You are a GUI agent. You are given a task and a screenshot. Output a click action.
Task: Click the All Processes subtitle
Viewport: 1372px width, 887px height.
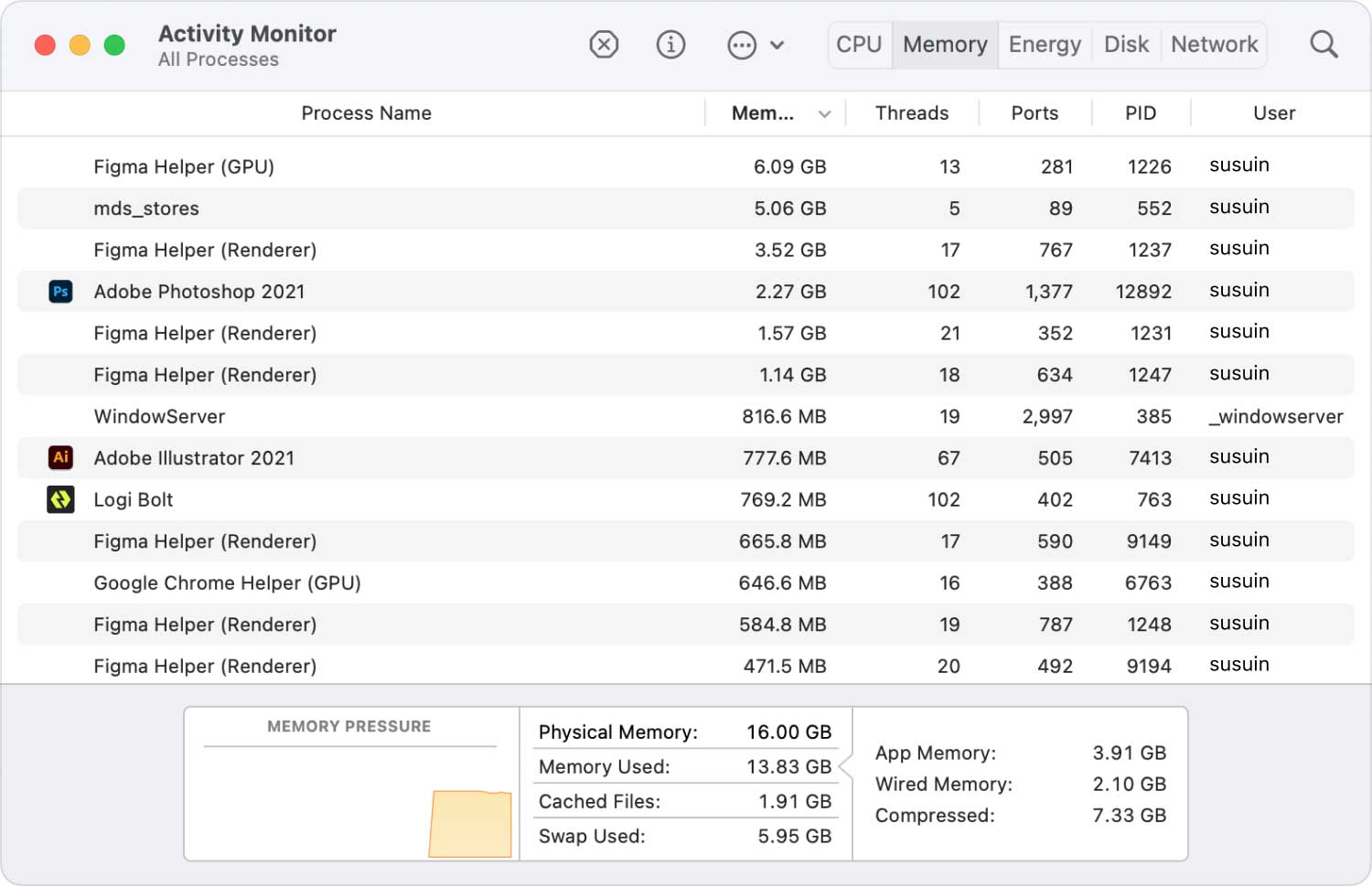[x=218, y=59]
